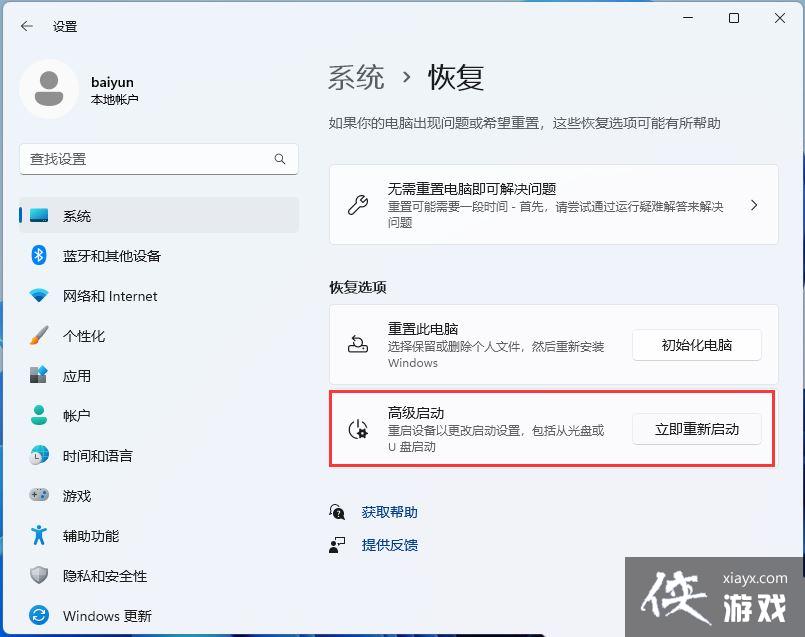Click the 立即重新启动 button

[x=696, y=429]
